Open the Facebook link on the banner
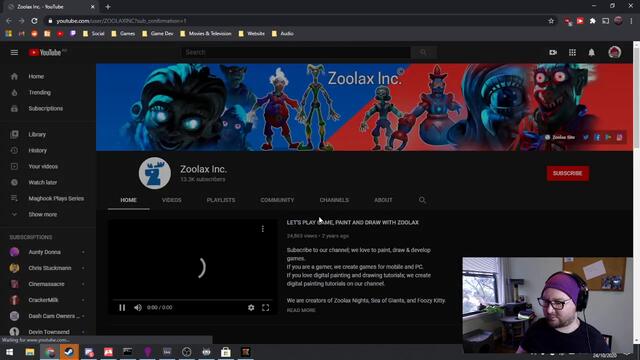 (x=597, y=137)
